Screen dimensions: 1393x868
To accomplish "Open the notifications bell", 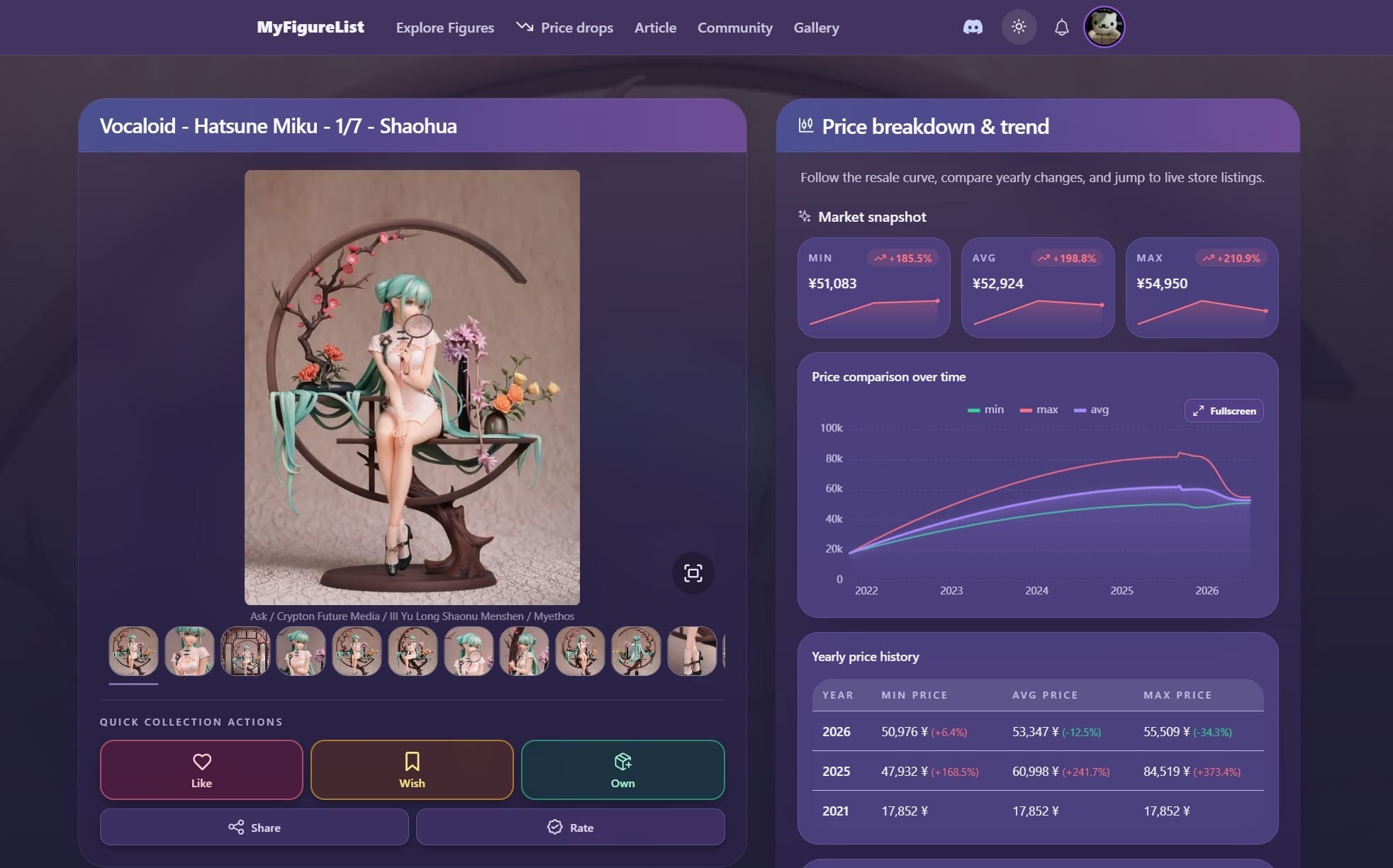I will point(1061,28).
